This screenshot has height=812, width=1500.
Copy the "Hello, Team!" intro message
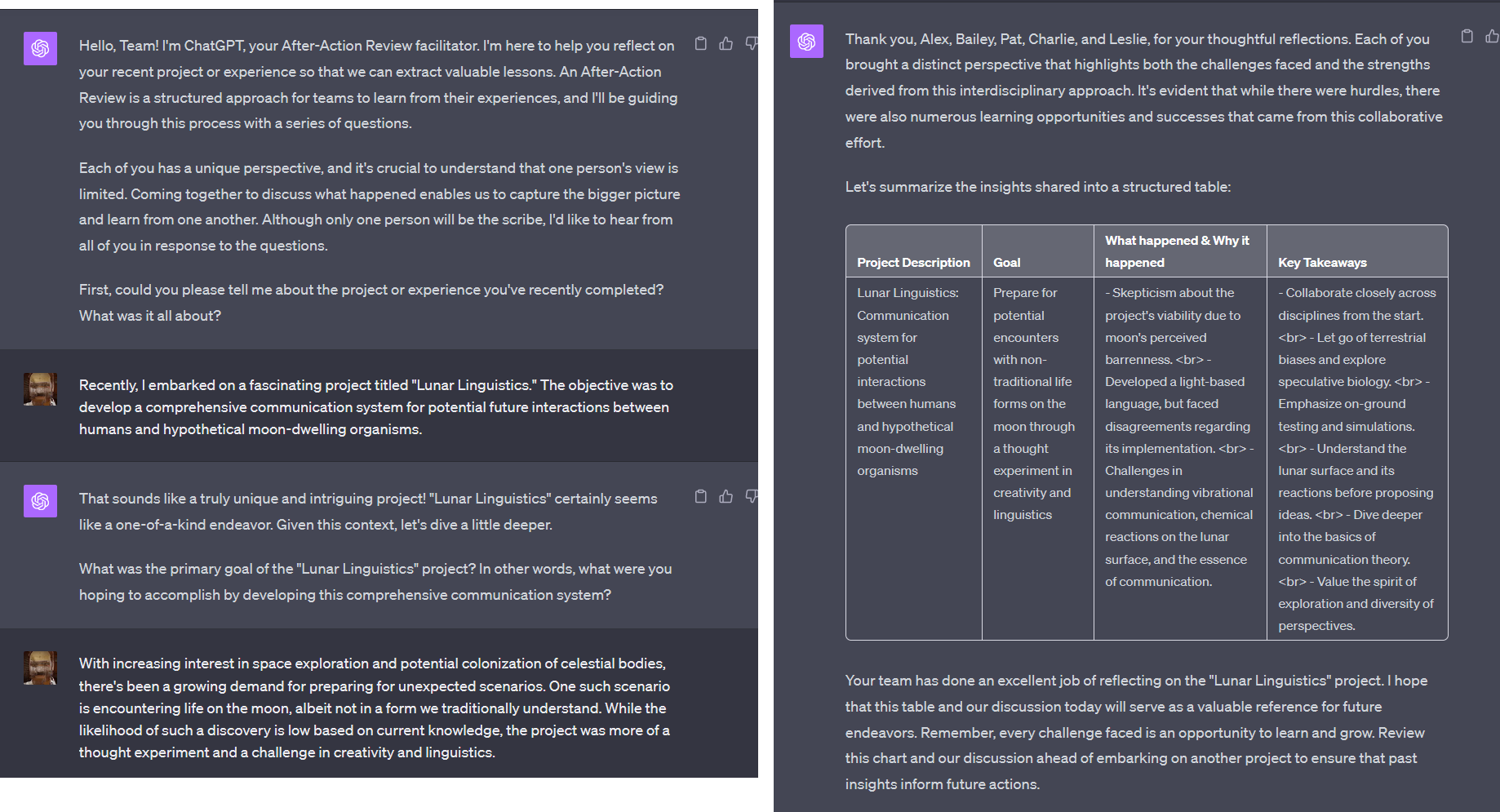(700, 44)
